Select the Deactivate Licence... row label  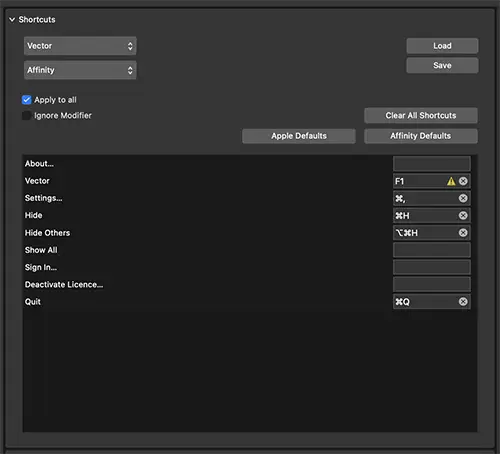(x=64, y=285)
